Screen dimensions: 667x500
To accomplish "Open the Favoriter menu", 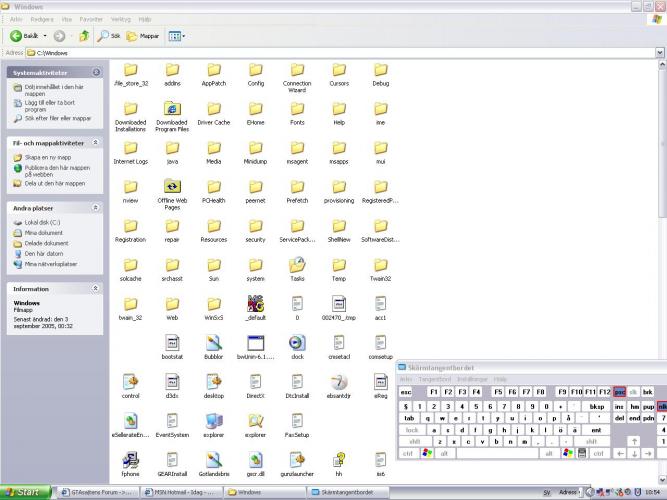I will (x=91, y=18).
